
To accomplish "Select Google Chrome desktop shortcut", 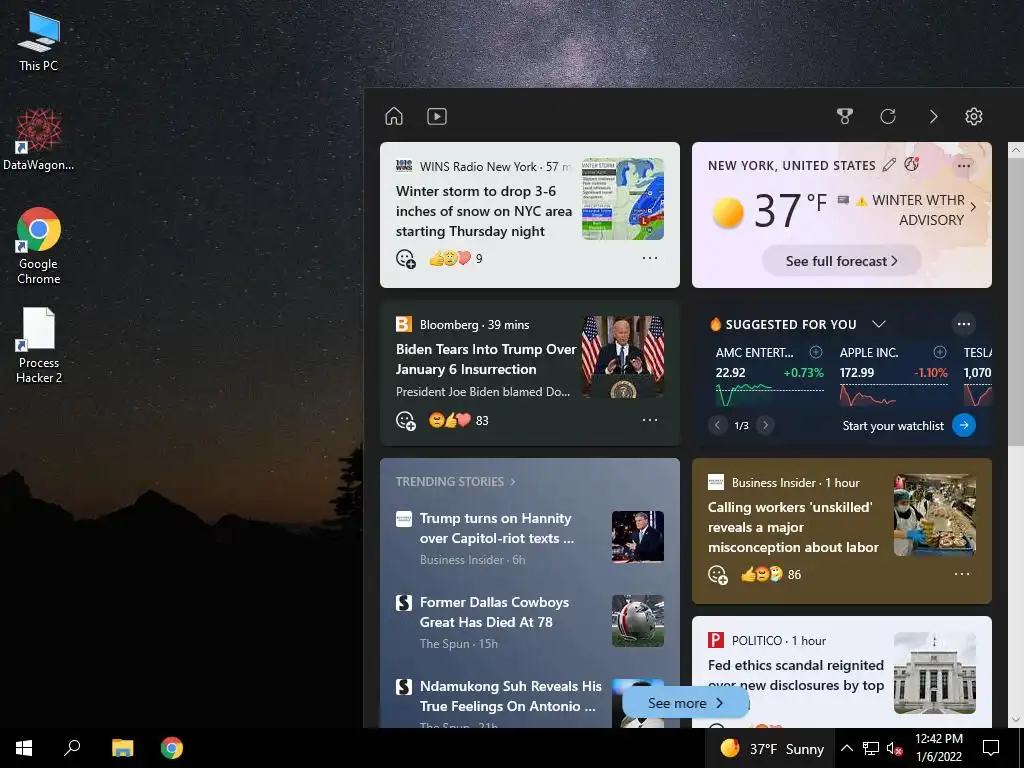I will pos(39,246).
